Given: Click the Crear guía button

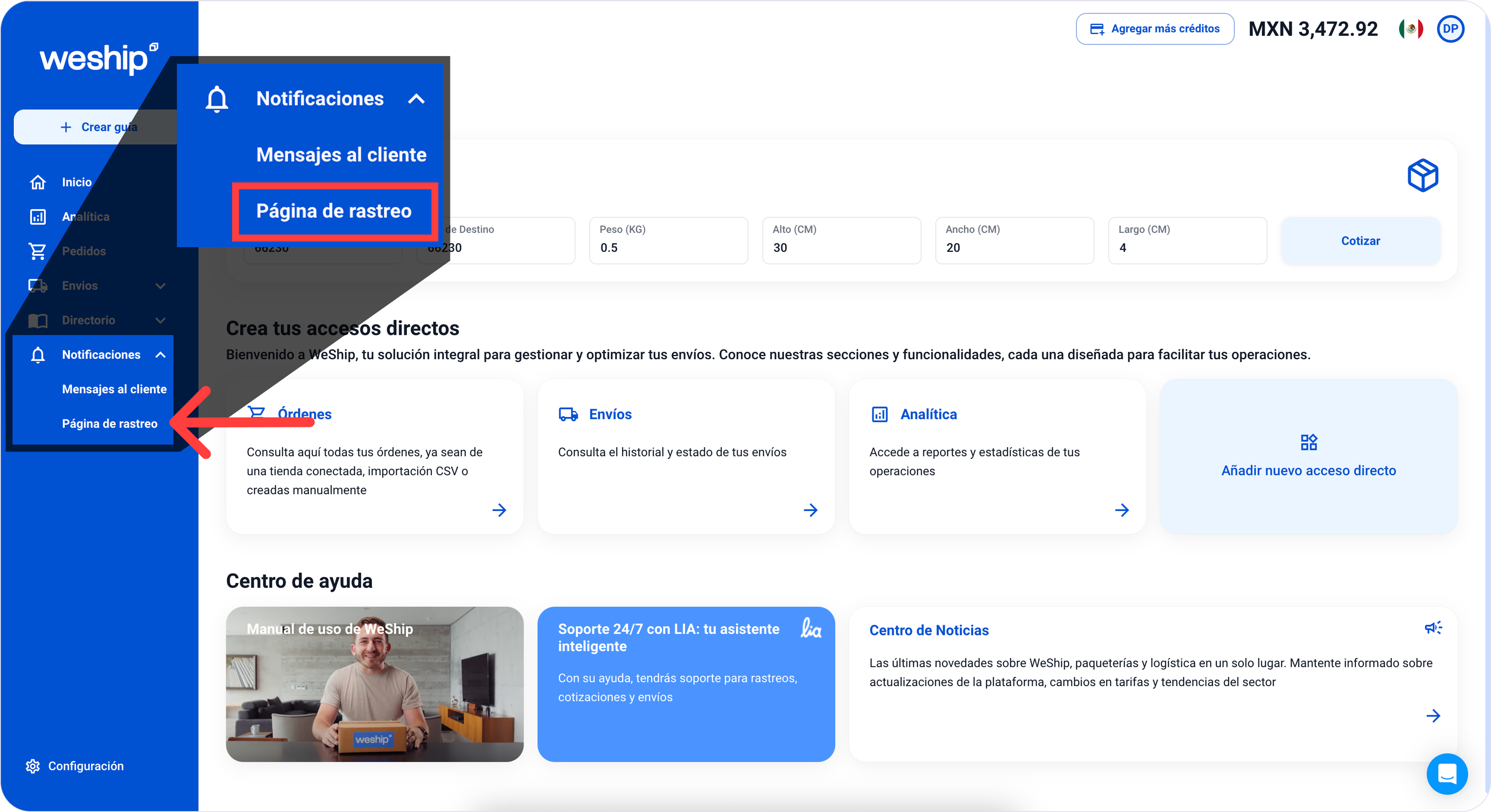Looking at the screenshot, I should 98,127.
